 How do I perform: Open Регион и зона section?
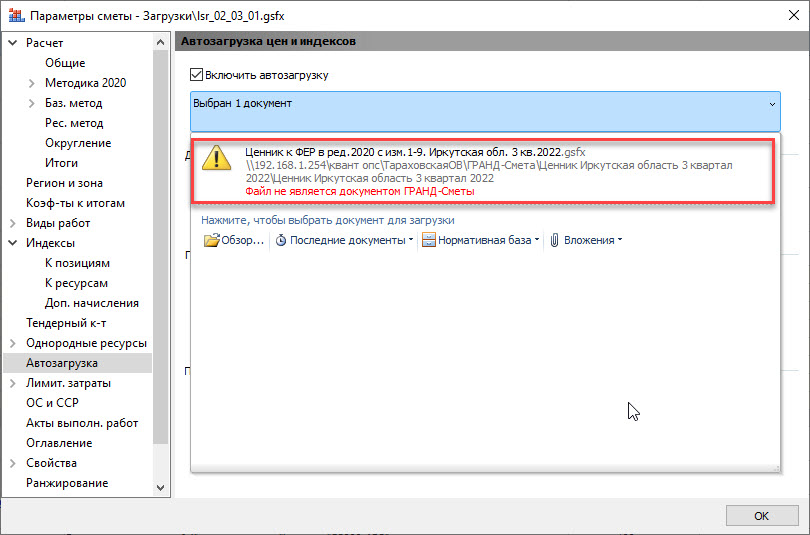(x=65, y=183)
